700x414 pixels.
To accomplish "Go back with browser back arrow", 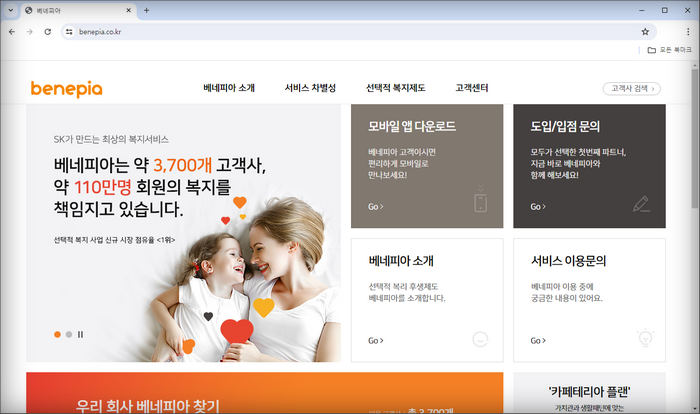I will coord(12,32).
